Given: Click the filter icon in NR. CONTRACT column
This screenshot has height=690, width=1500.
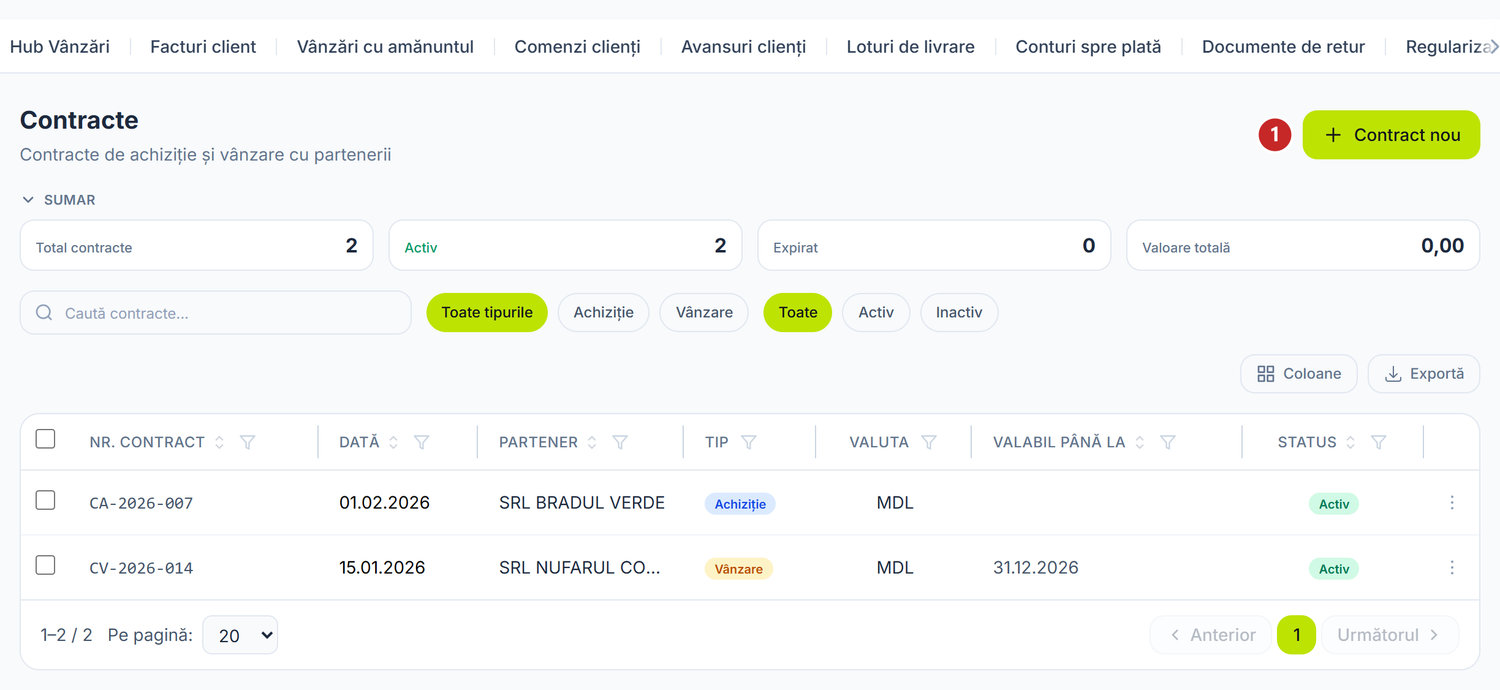Looking at the screenshot, I should (x=248, y=442).
